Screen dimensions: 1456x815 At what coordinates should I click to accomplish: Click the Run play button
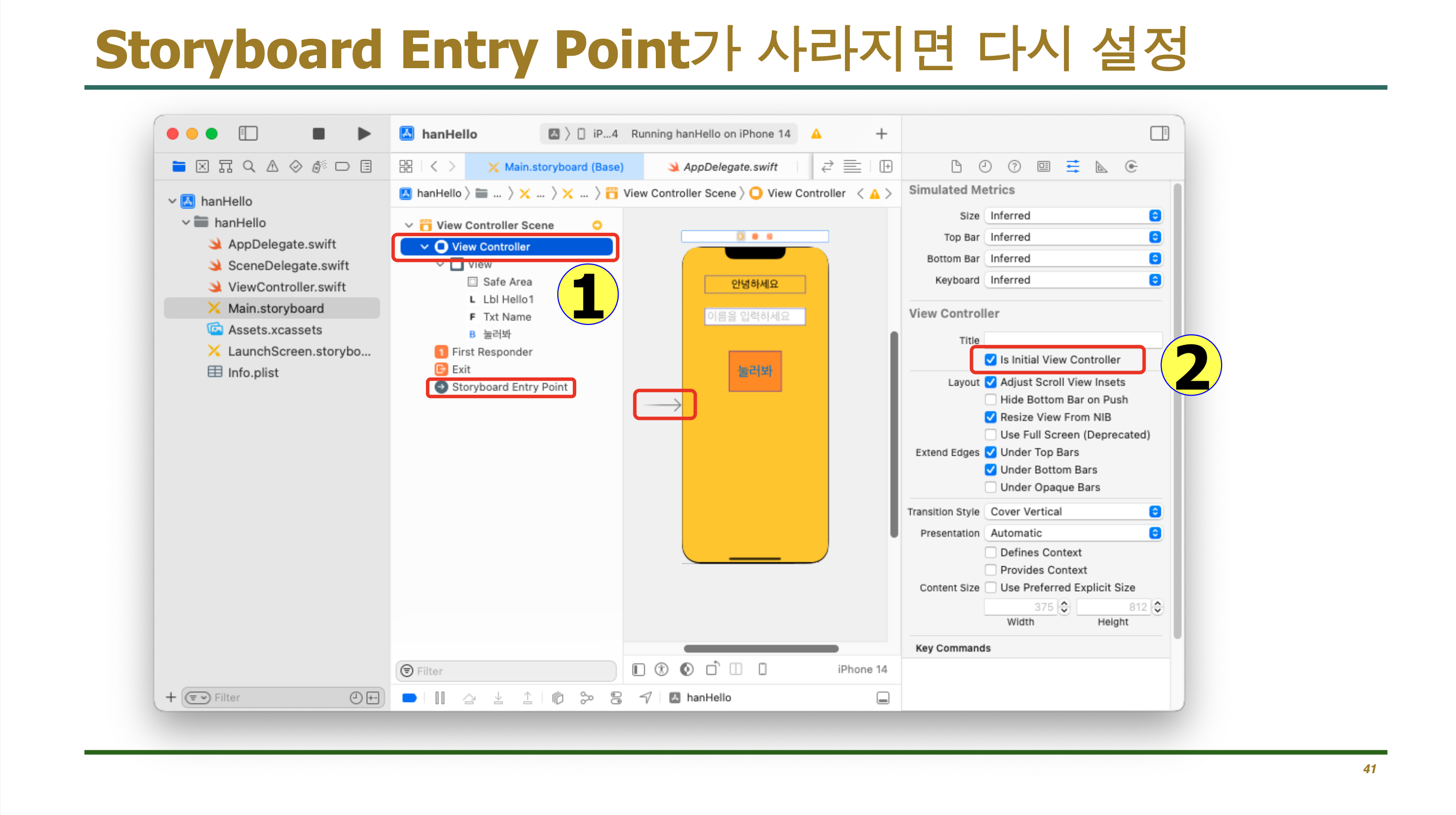[364, 133]
